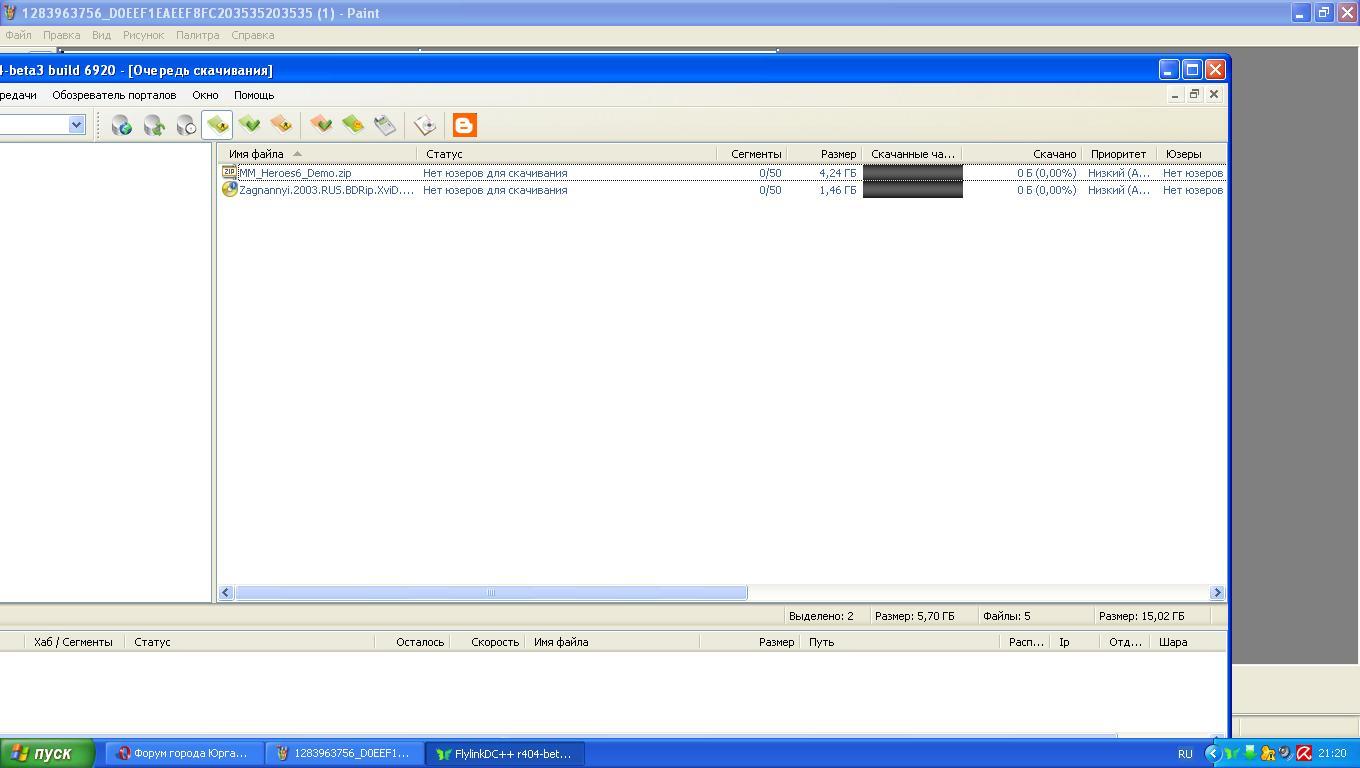Click the horizontal scrollbar right arrow
This screenshot has width=1360, height=768.
point(1217,593)
